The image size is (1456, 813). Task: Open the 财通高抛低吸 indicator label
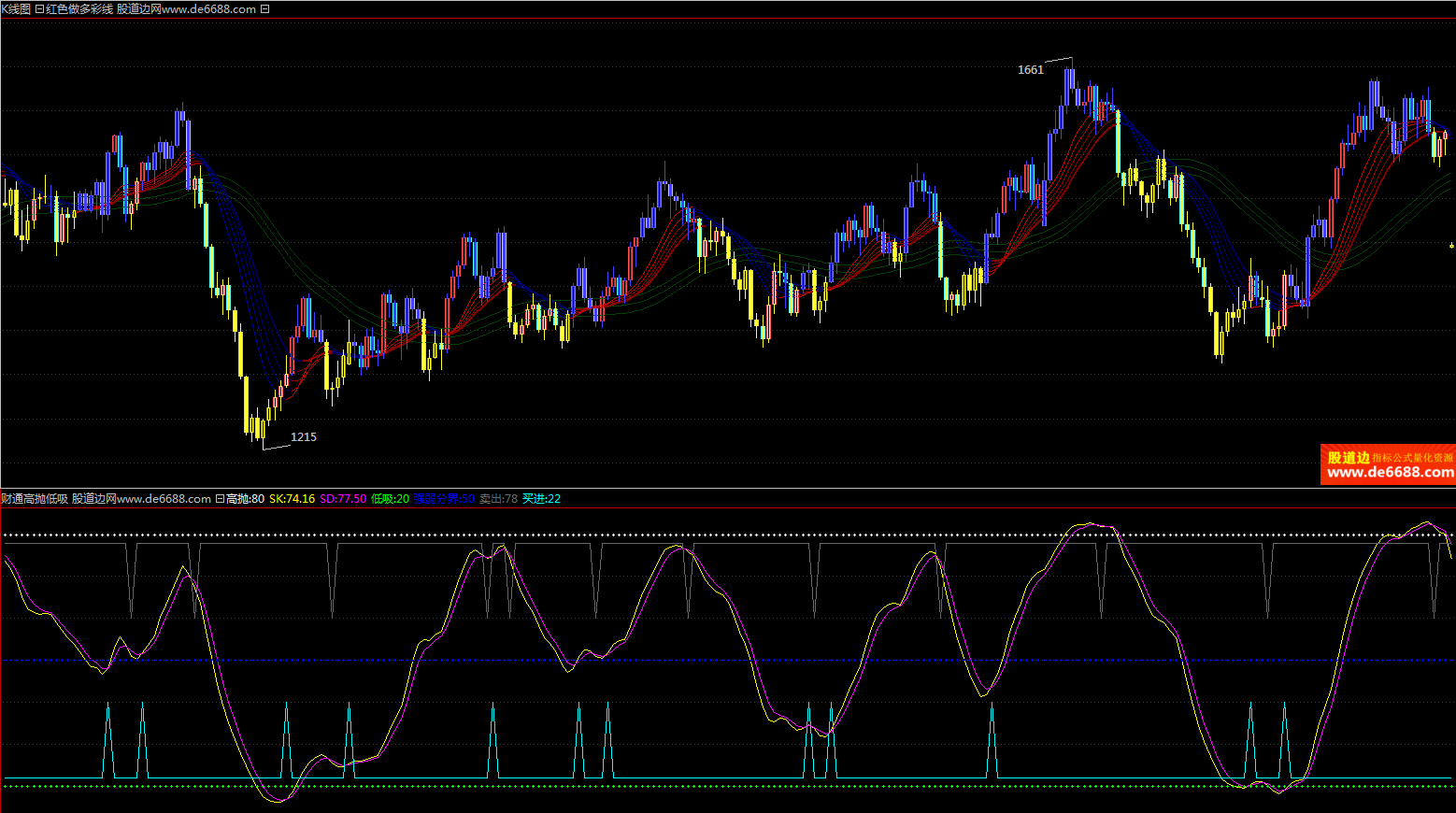coord(35,499)
